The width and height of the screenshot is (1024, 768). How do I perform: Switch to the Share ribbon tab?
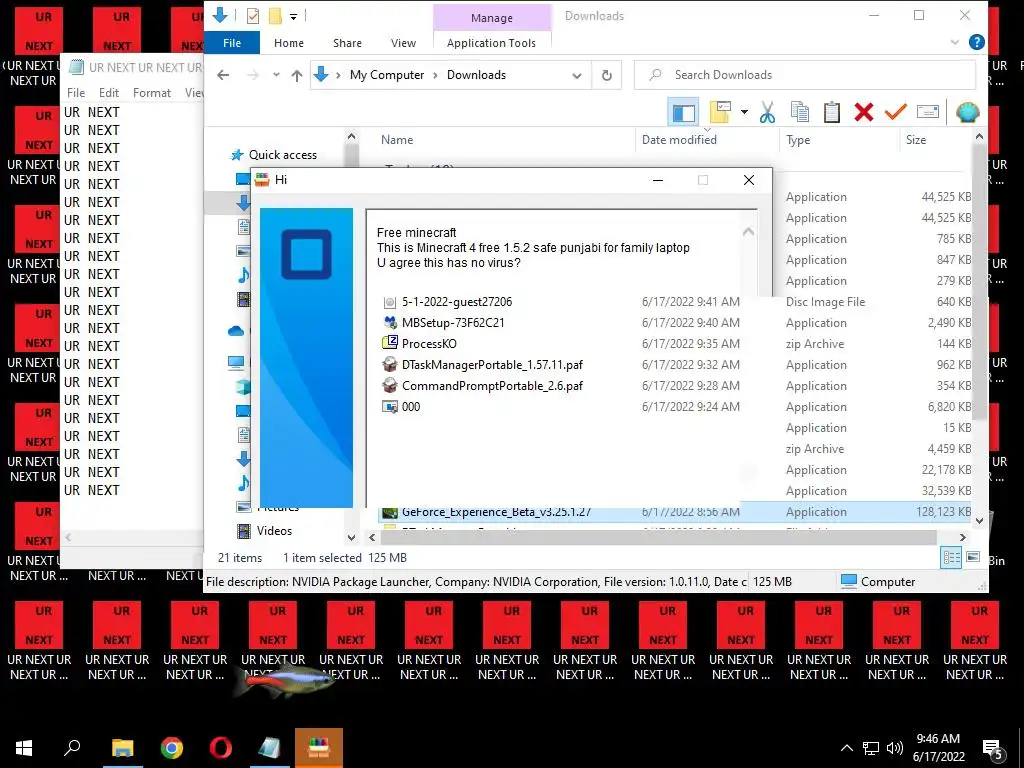pos(347,43)
